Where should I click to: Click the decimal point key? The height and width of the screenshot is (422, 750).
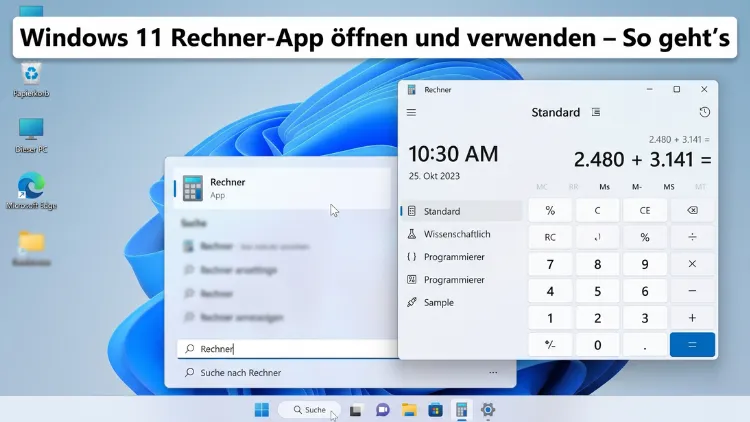pyautogui.click(x=645, y=344)
